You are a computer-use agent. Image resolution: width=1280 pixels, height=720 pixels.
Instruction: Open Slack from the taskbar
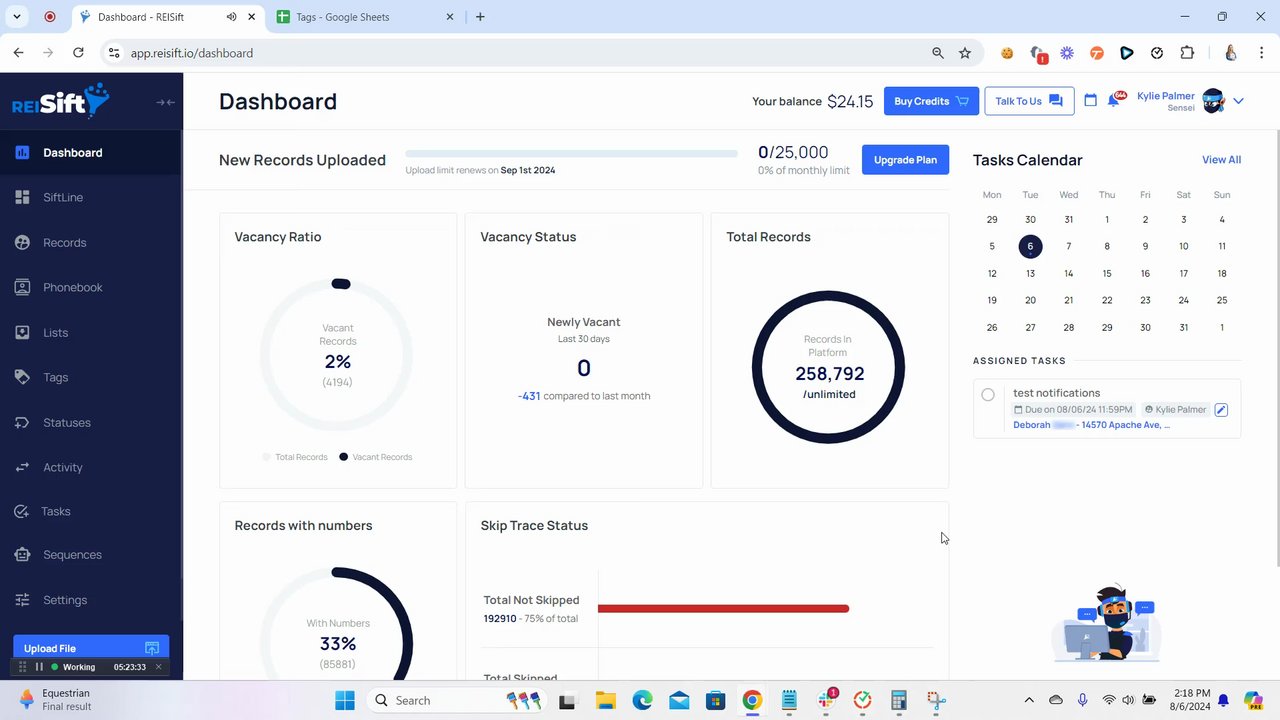(x=826, y=700)
